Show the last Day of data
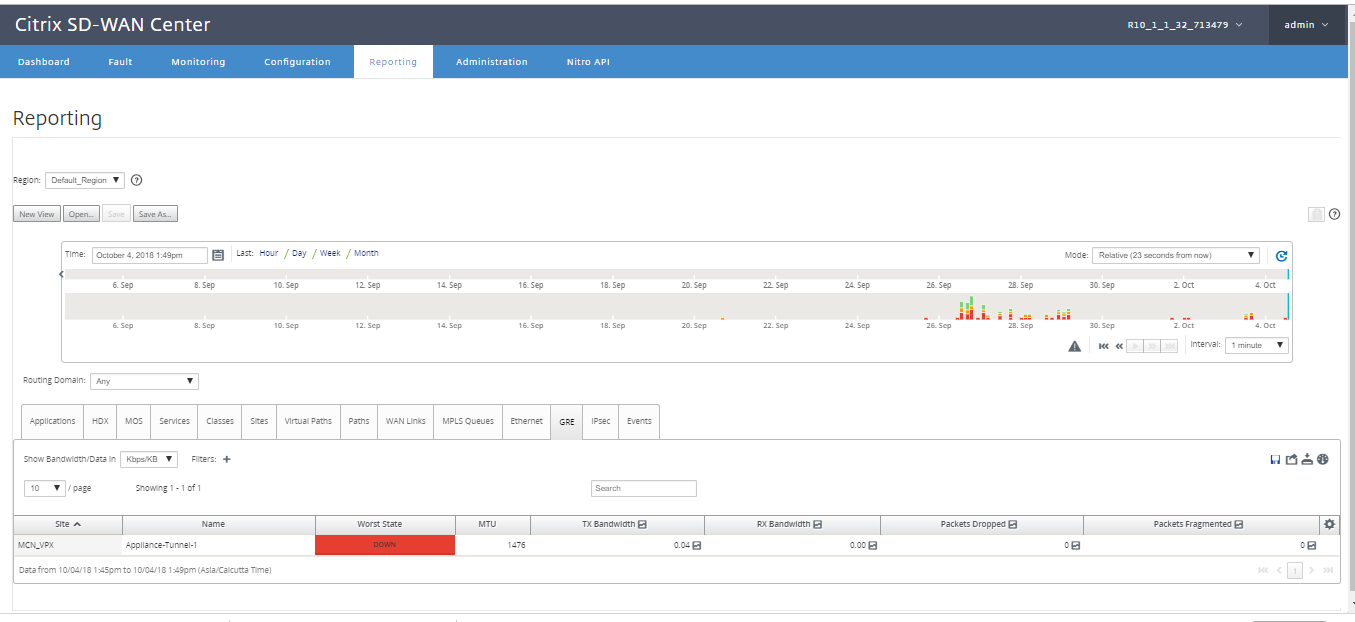Screen dimensions: 1355x622 coord(299,253)
